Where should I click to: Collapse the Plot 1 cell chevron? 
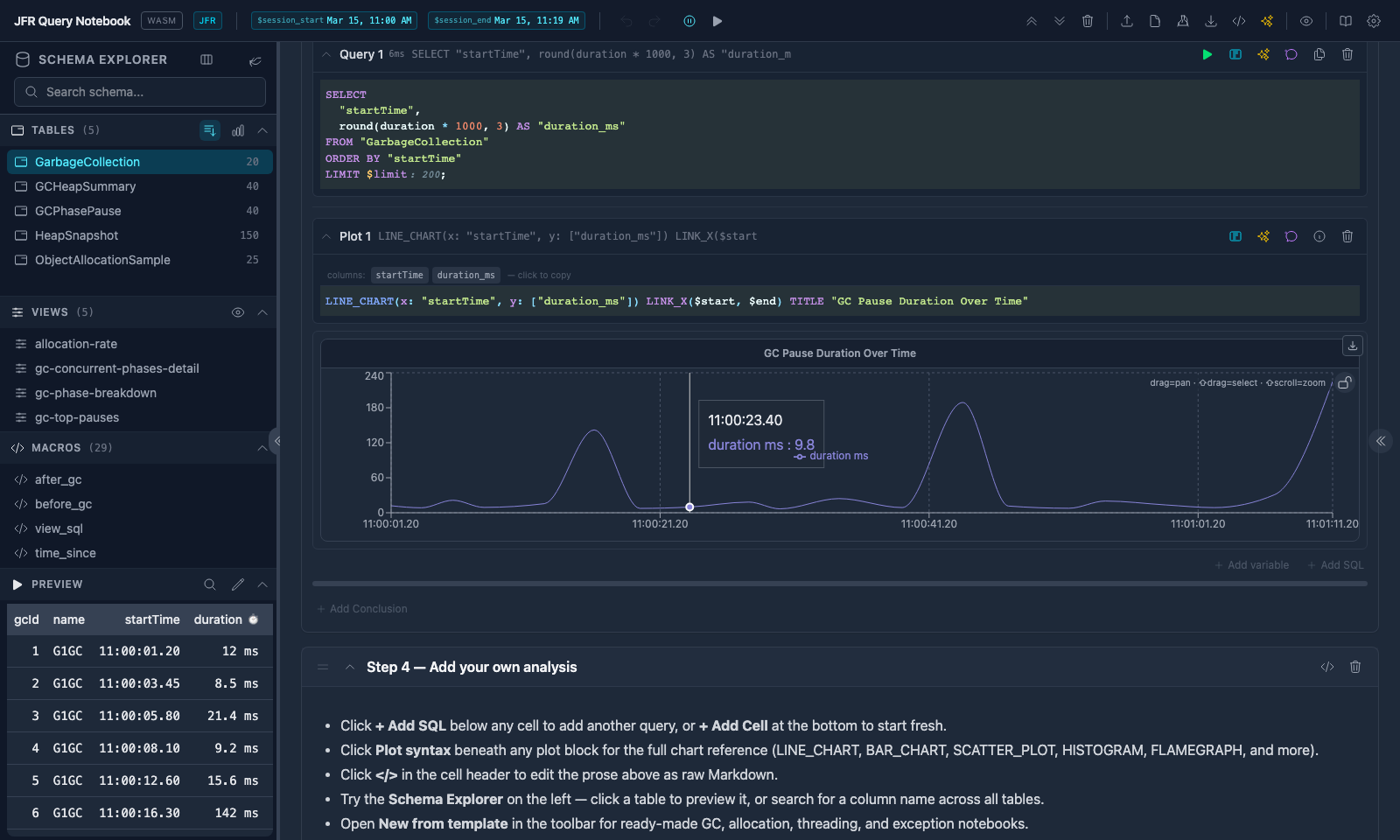(x=326, y=236)
